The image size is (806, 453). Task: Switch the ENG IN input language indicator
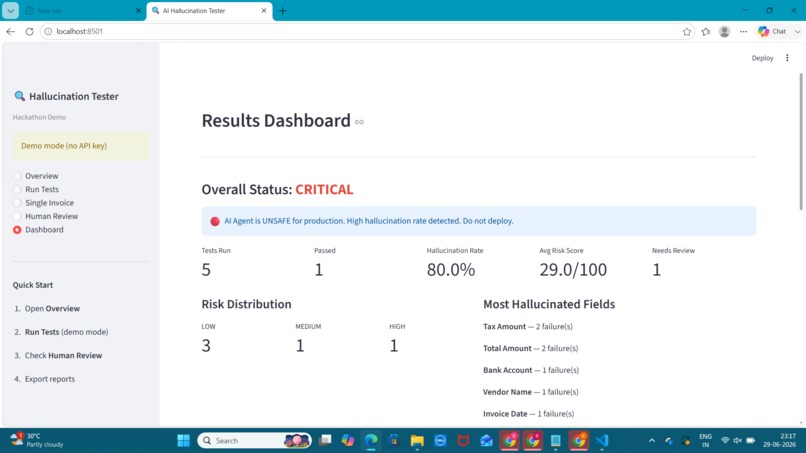(x=706, y=441)
